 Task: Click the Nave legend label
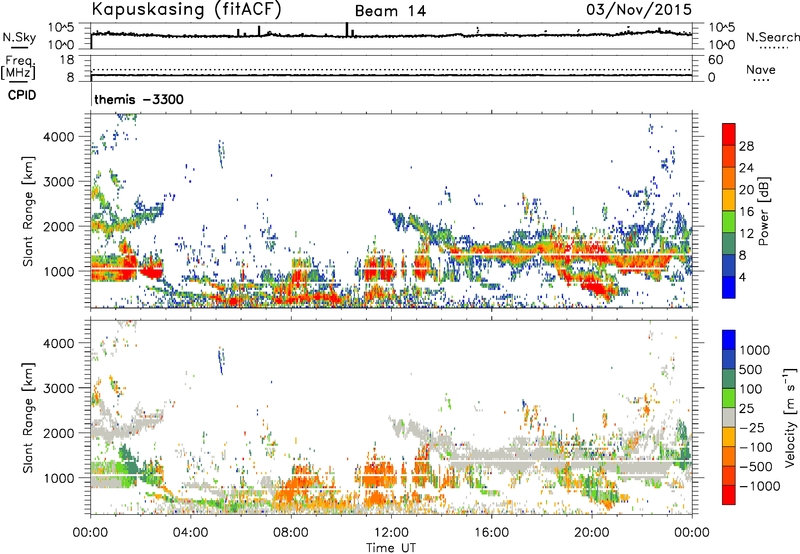coord(761,69)
